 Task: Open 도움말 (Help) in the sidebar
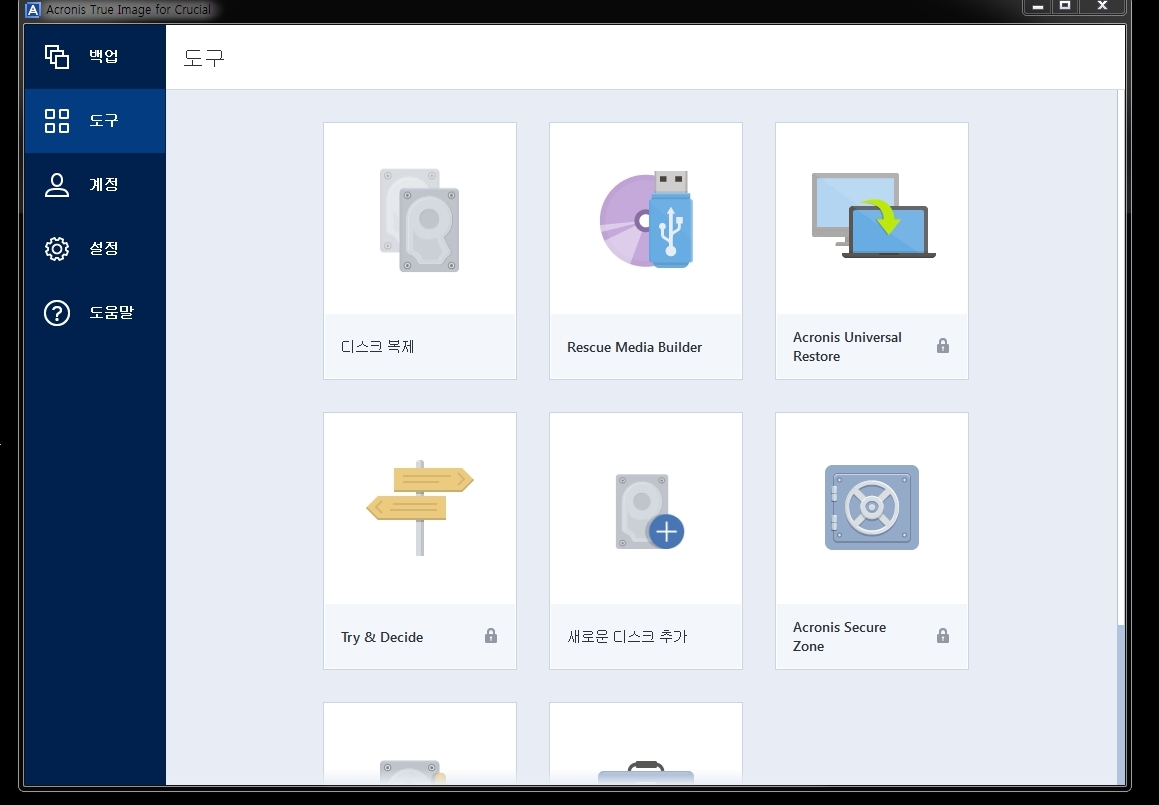click(95, 313)
